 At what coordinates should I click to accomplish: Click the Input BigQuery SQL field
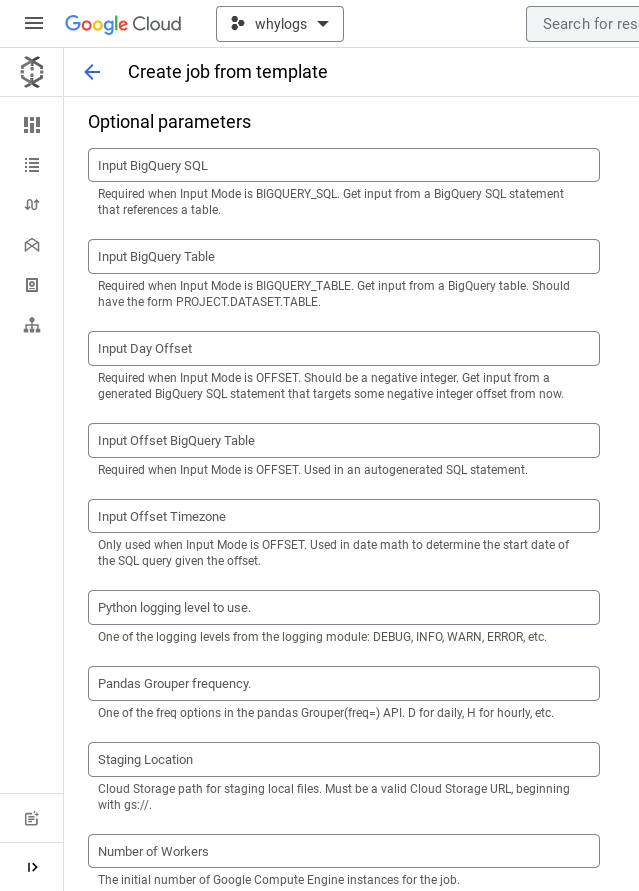pyautogui.click(x=344, y=165)
